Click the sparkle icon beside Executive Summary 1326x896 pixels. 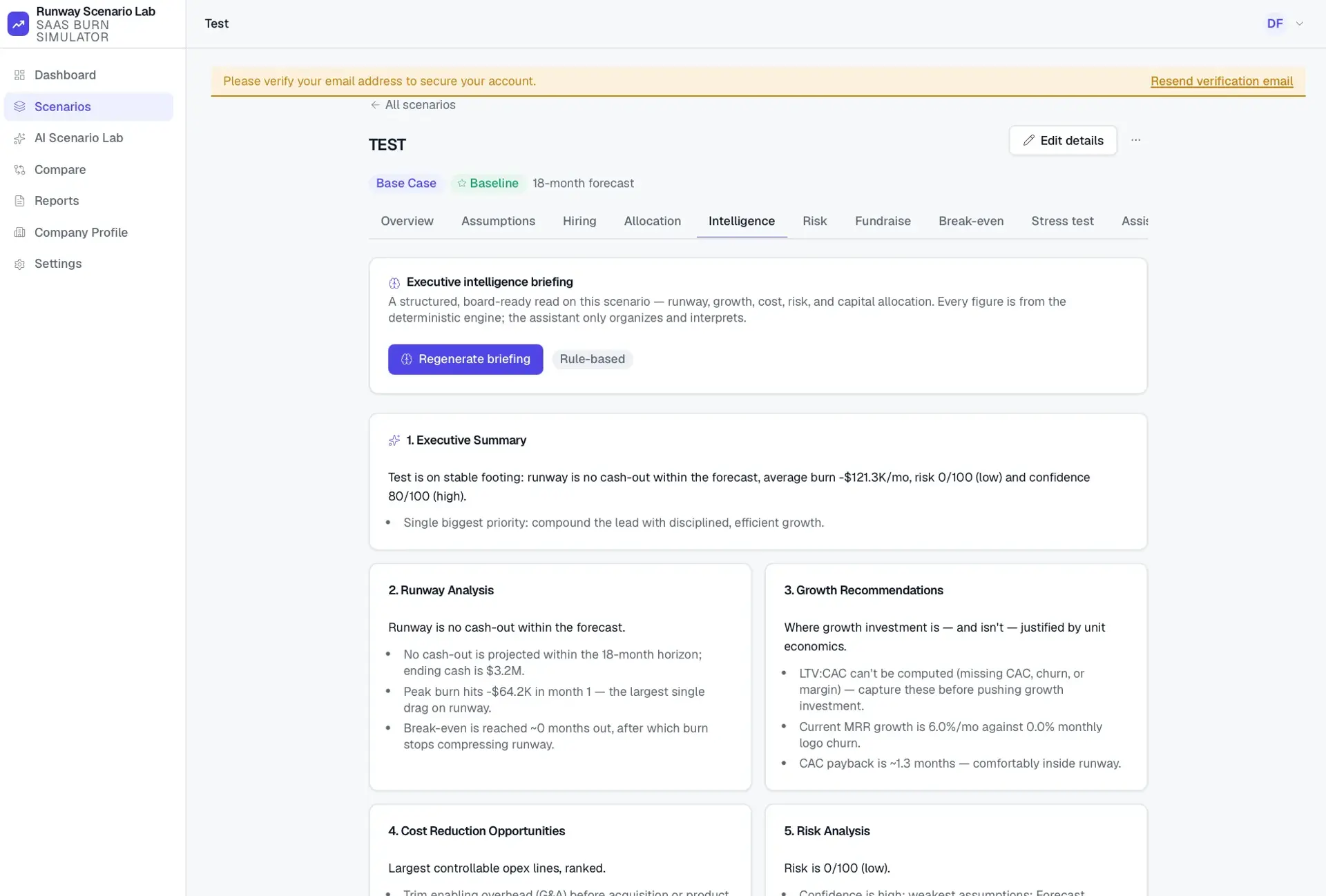394,440
